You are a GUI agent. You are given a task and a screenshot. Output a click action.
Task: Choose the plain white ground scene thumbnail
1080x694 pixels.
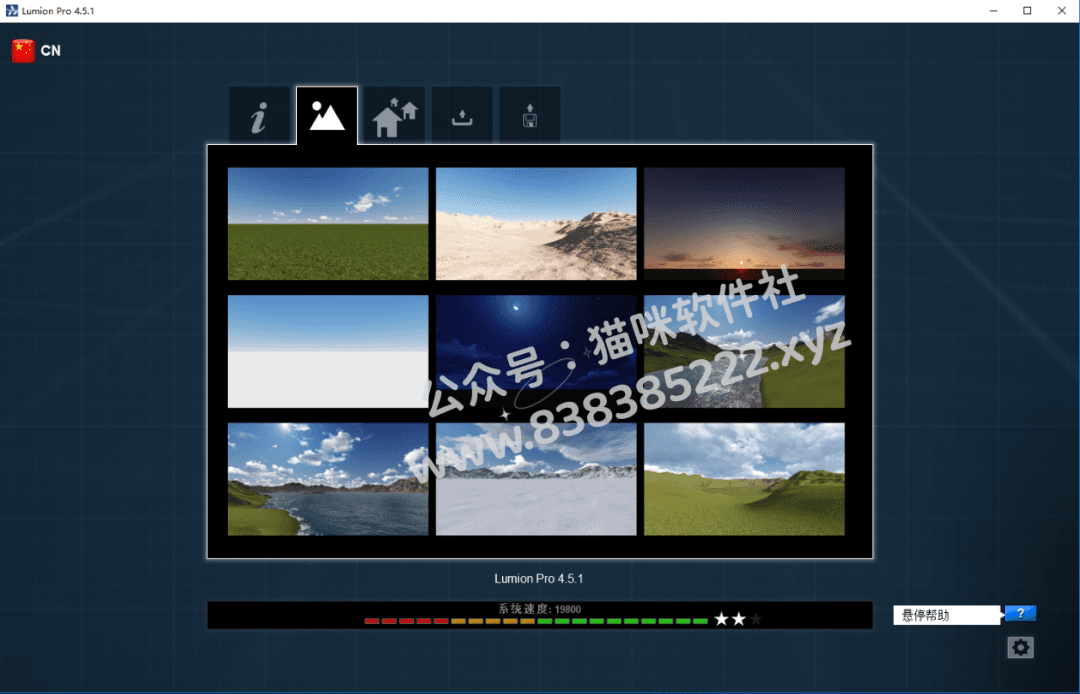(x=328, y=351)
